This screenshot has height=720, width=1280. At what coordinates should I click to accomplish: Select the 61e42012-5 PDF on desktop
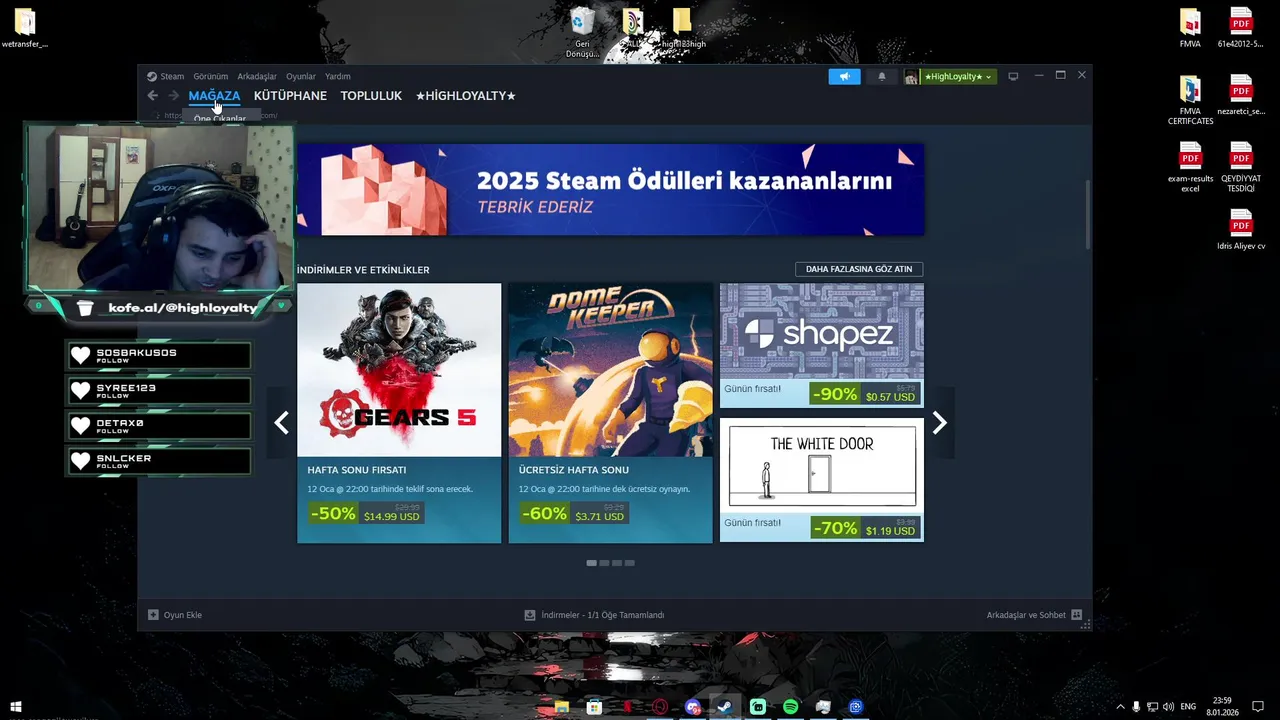point(1241,28)
